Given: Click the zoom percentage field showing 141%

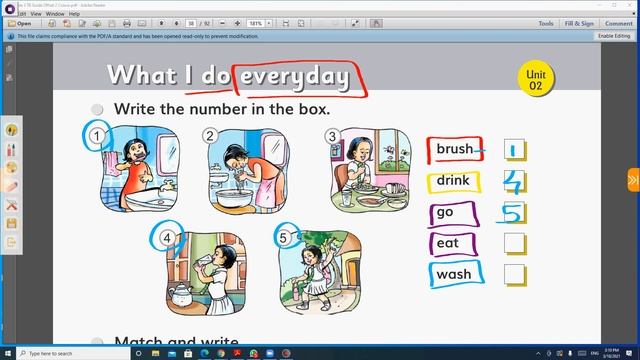Looking at the screenshot, I should [x=256, y=23].
